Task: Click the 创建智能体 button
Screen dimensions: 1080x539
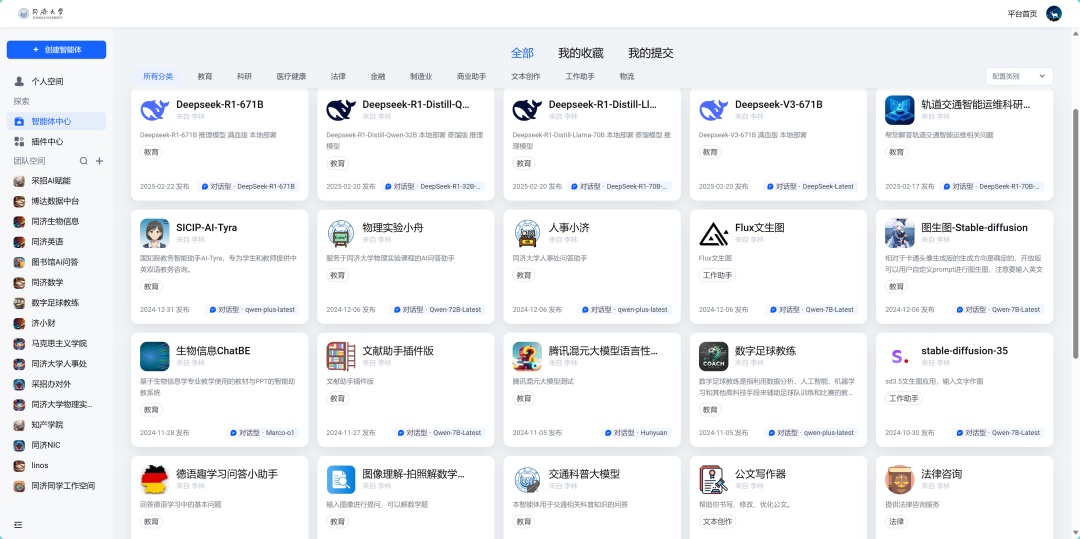Action: tap(56, 50)
